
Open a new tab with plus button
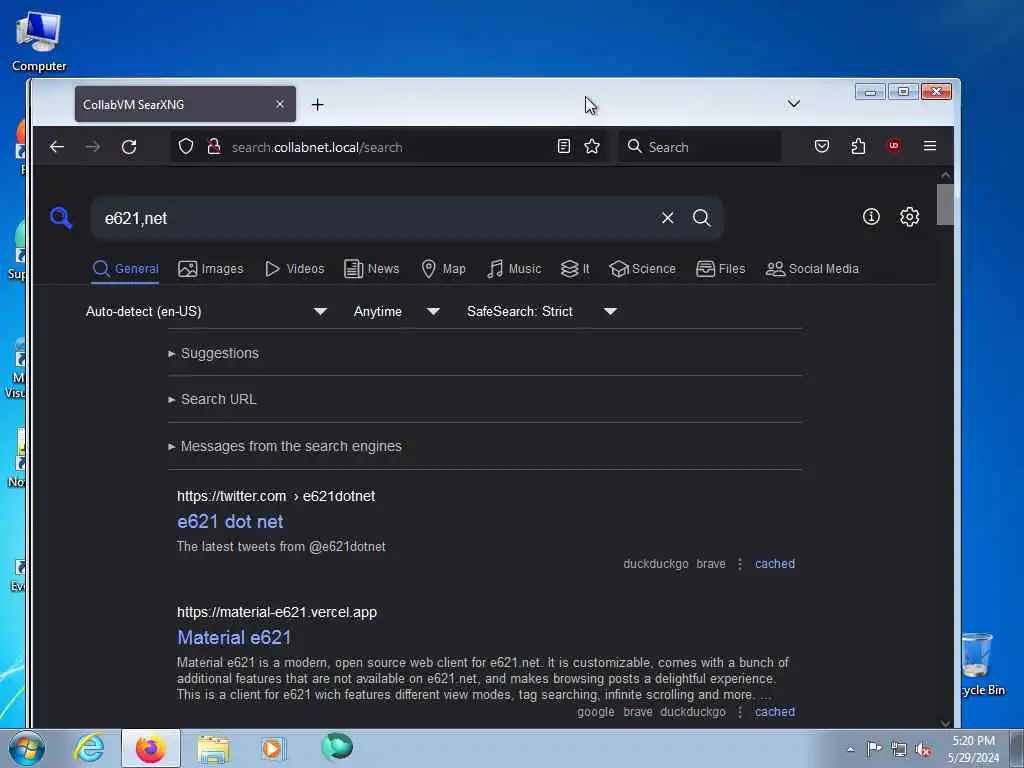click(x=317, y=104)
